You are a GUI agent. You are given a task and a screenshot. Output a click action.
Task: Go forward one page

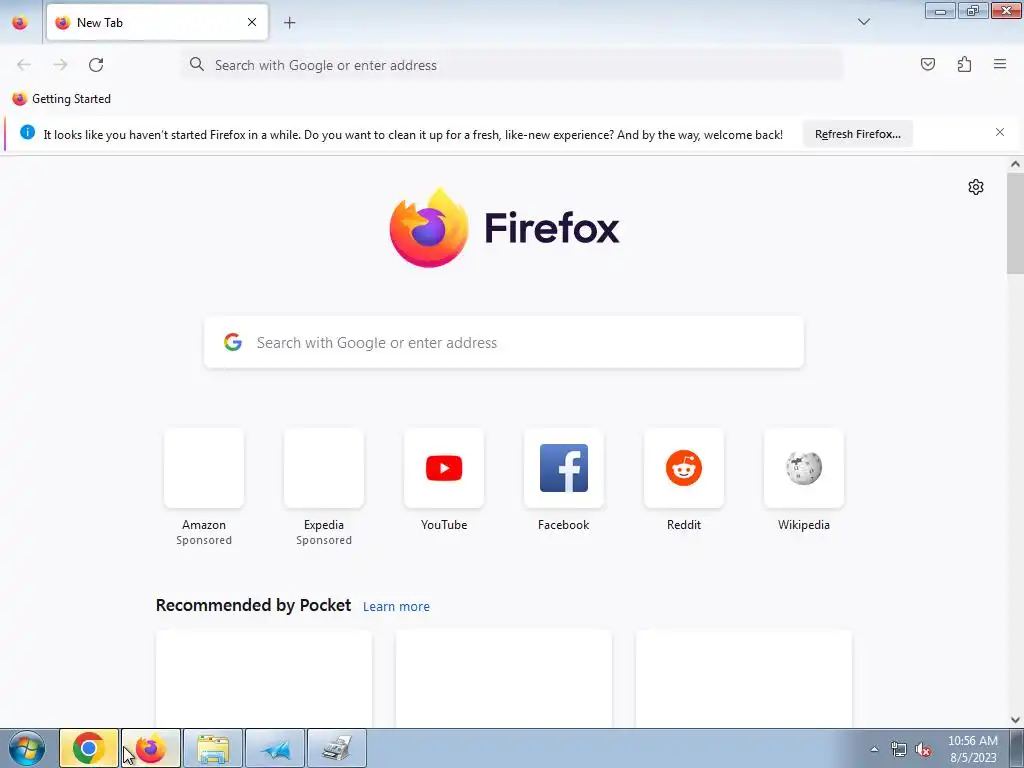pos(60,65)
